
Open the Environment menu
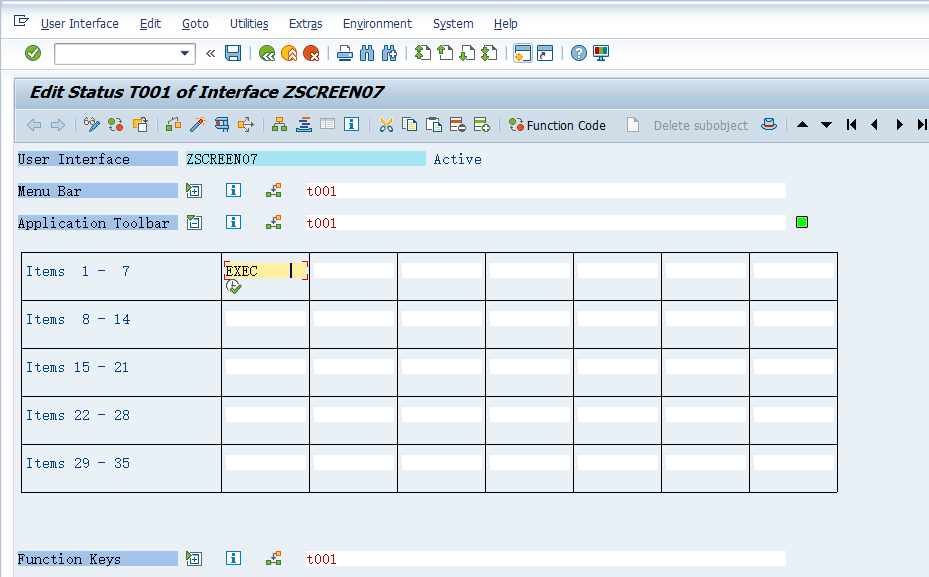[x=377, y=23]
